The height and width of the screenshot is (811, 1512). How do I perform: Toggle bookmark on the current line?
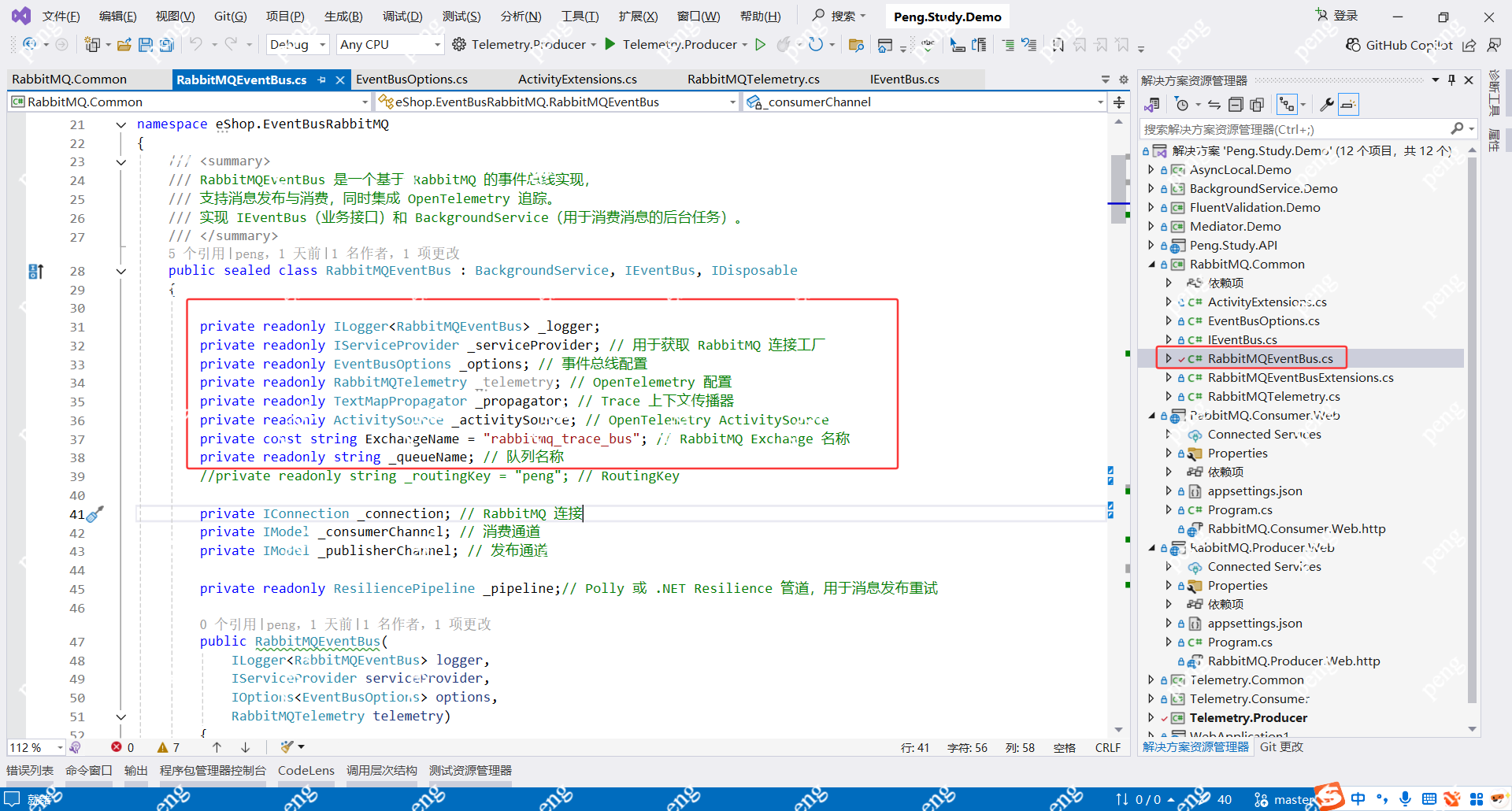(1058, 45)
